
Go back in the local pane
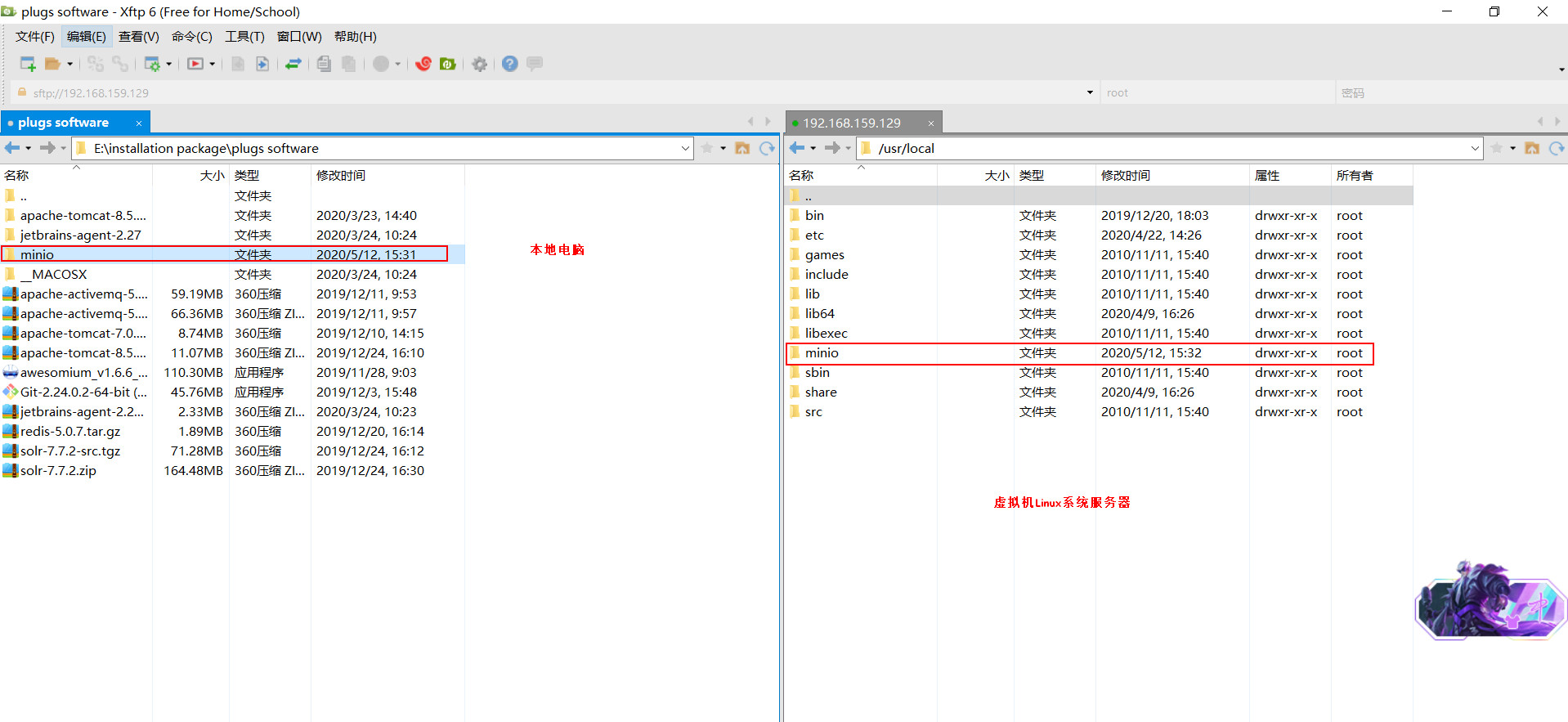point(12,148)
